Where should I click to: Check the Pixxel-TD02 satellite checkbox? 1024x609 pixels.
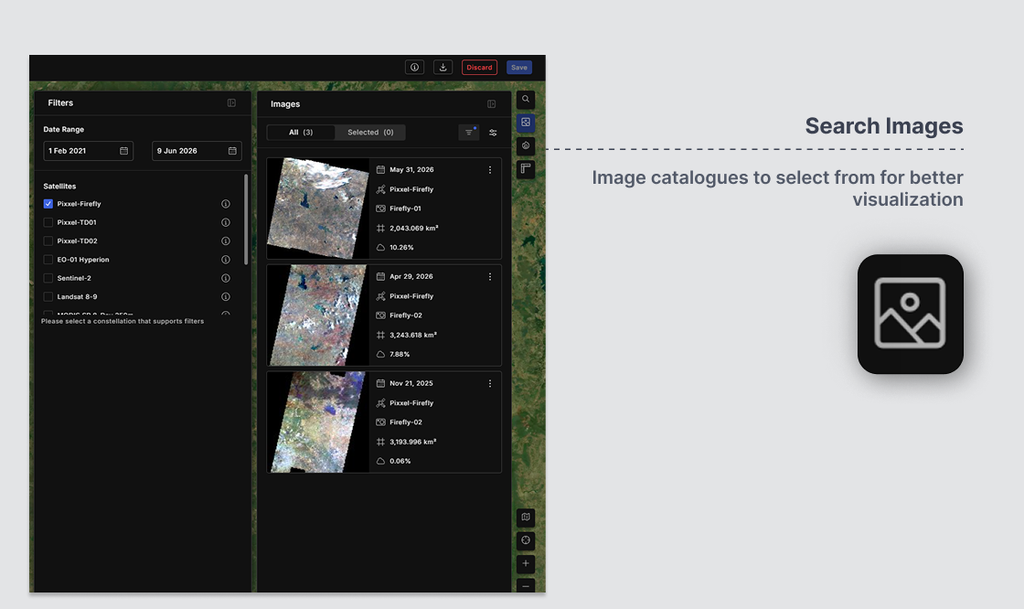coord(48,241)
